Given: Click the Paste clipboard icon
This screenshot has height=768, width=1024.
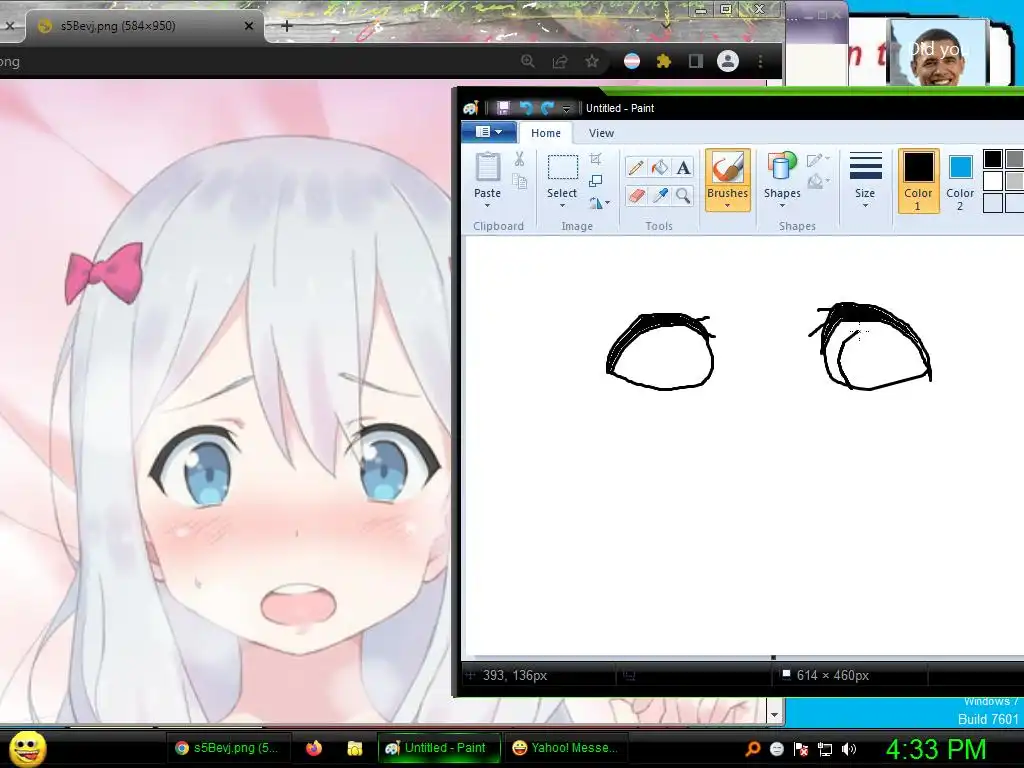Looking at the screenshot, I should [x=487, y=167].
